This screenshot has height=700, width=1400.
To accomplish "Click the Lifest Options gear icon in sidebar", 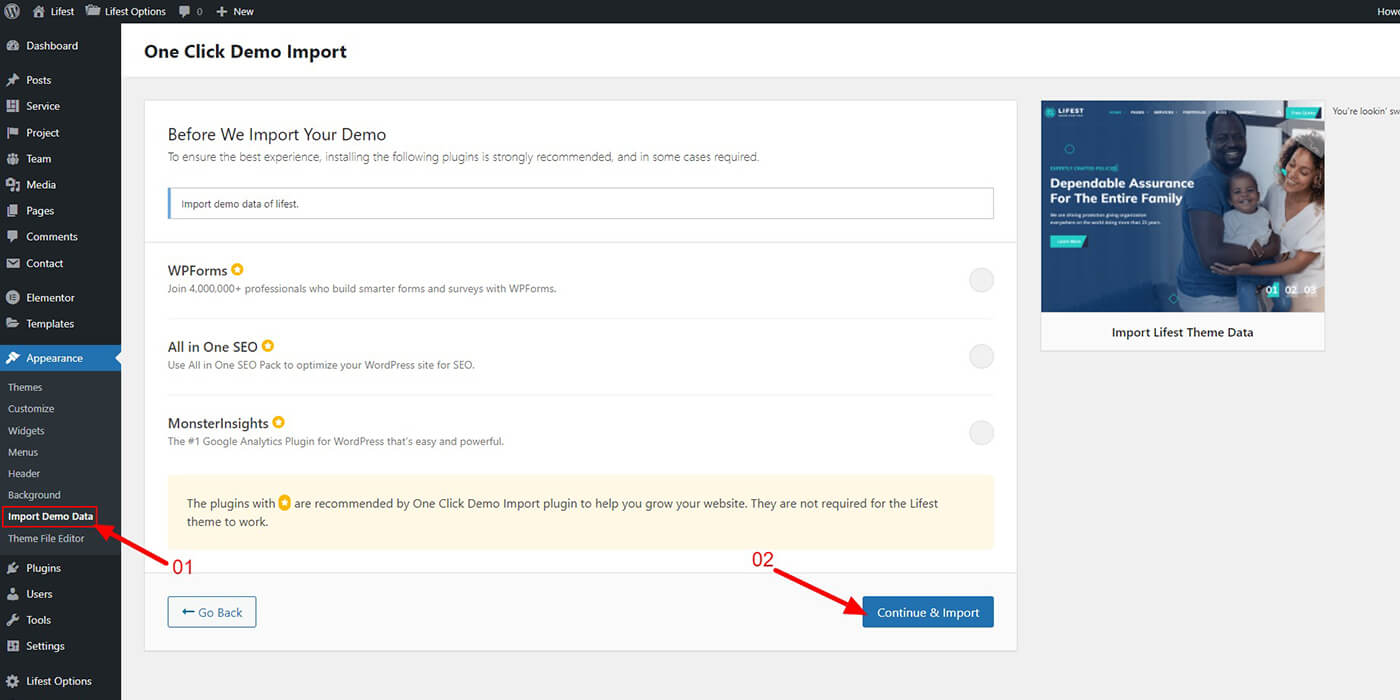I will click(13, 681).
